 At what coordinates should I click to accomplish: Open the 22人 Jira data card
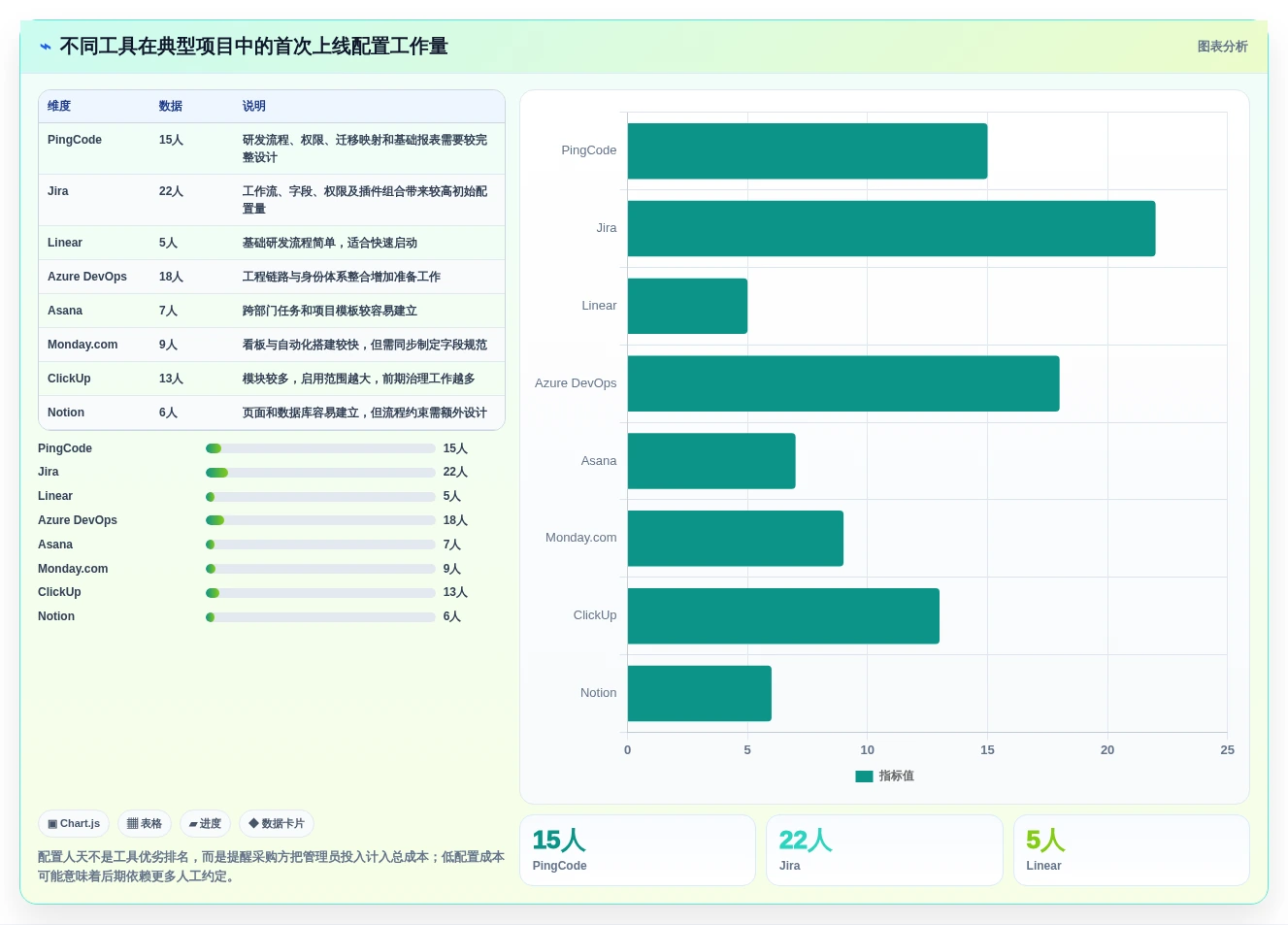(x=884, y=850)
